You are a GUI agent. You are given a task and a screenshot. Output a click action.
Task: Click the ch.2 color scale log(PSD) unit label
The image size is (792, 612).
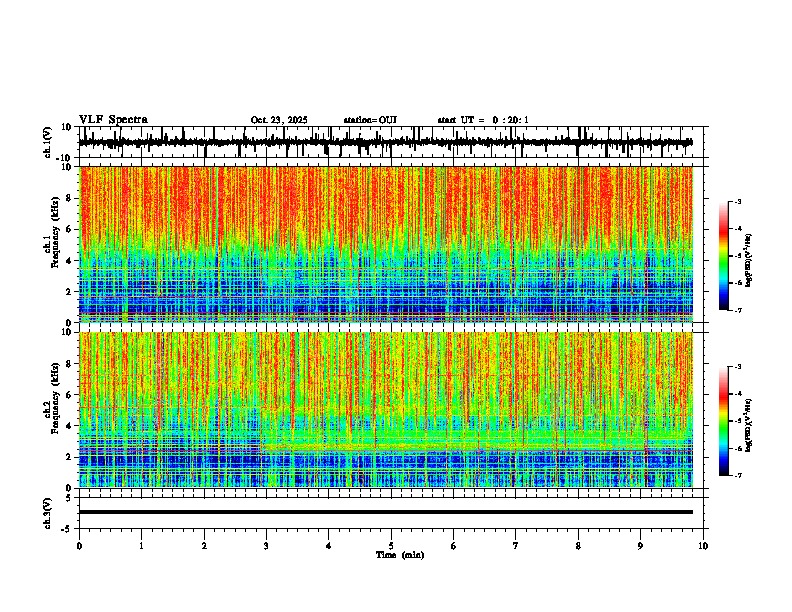(x=749, y=426)
